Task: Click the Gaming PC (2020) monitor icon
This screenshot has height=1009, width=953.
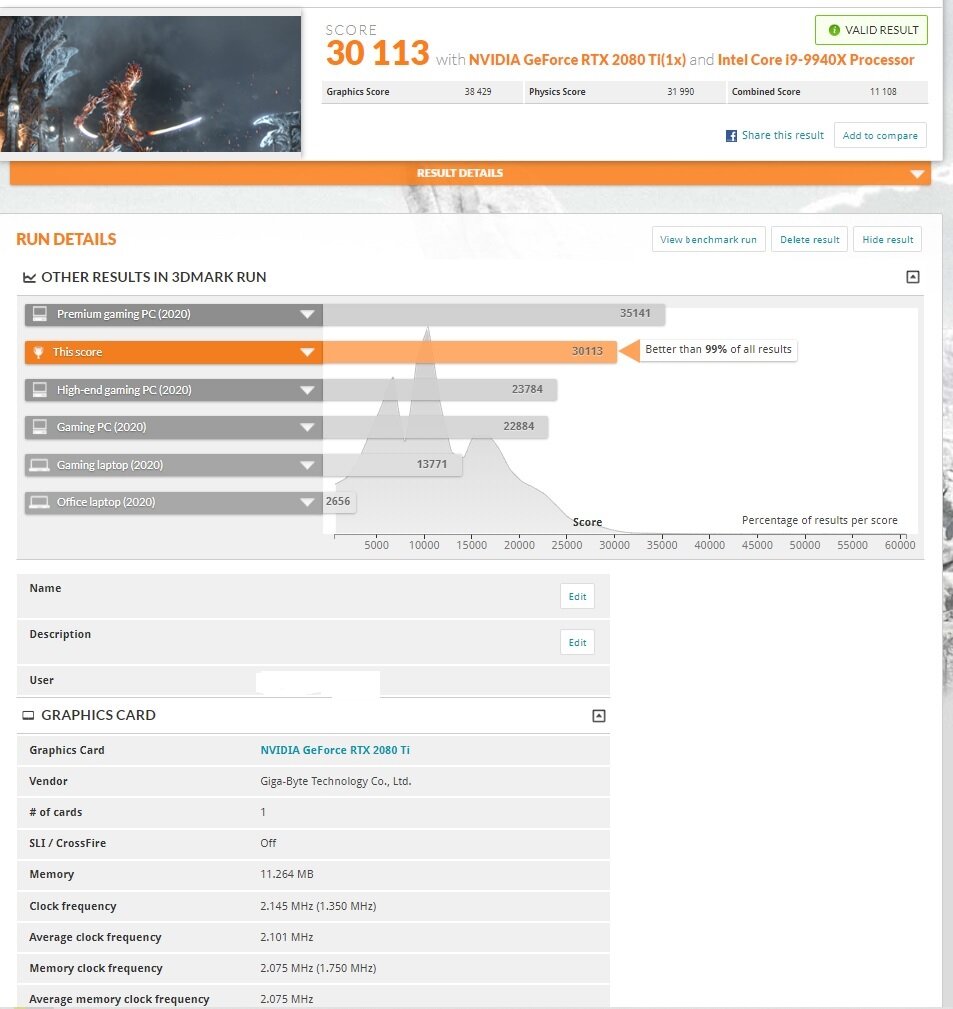Action: click(40, 427)
